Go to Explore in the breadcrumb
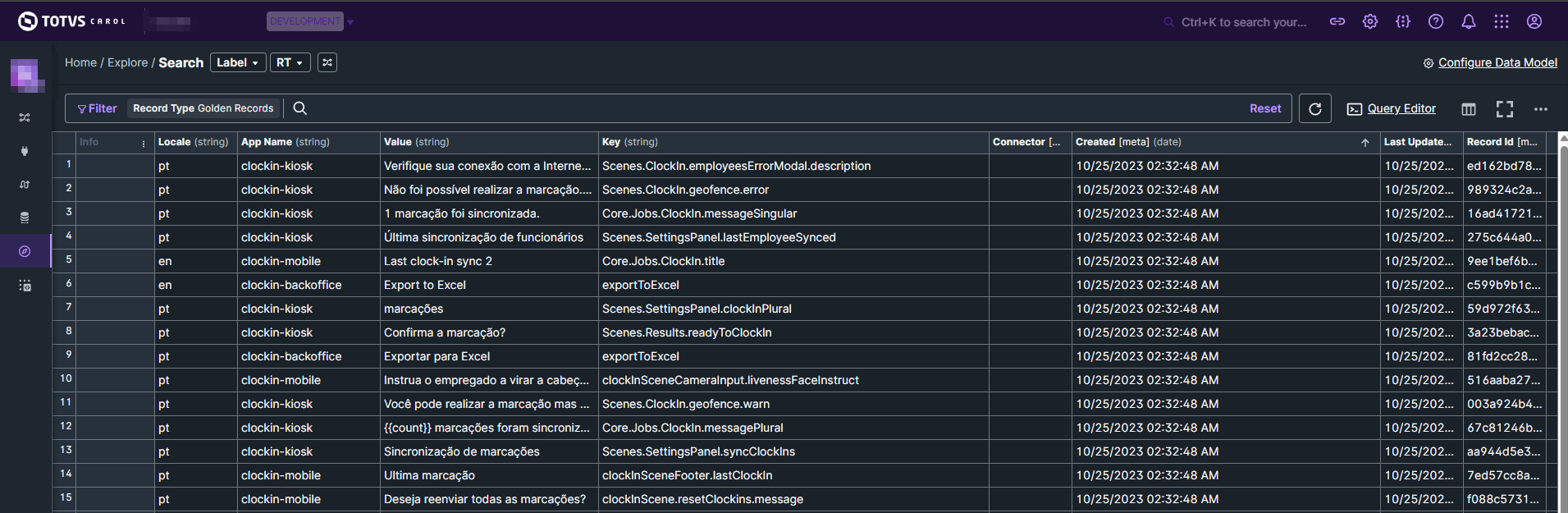The image size is (1568, 513). pos(128,62)
